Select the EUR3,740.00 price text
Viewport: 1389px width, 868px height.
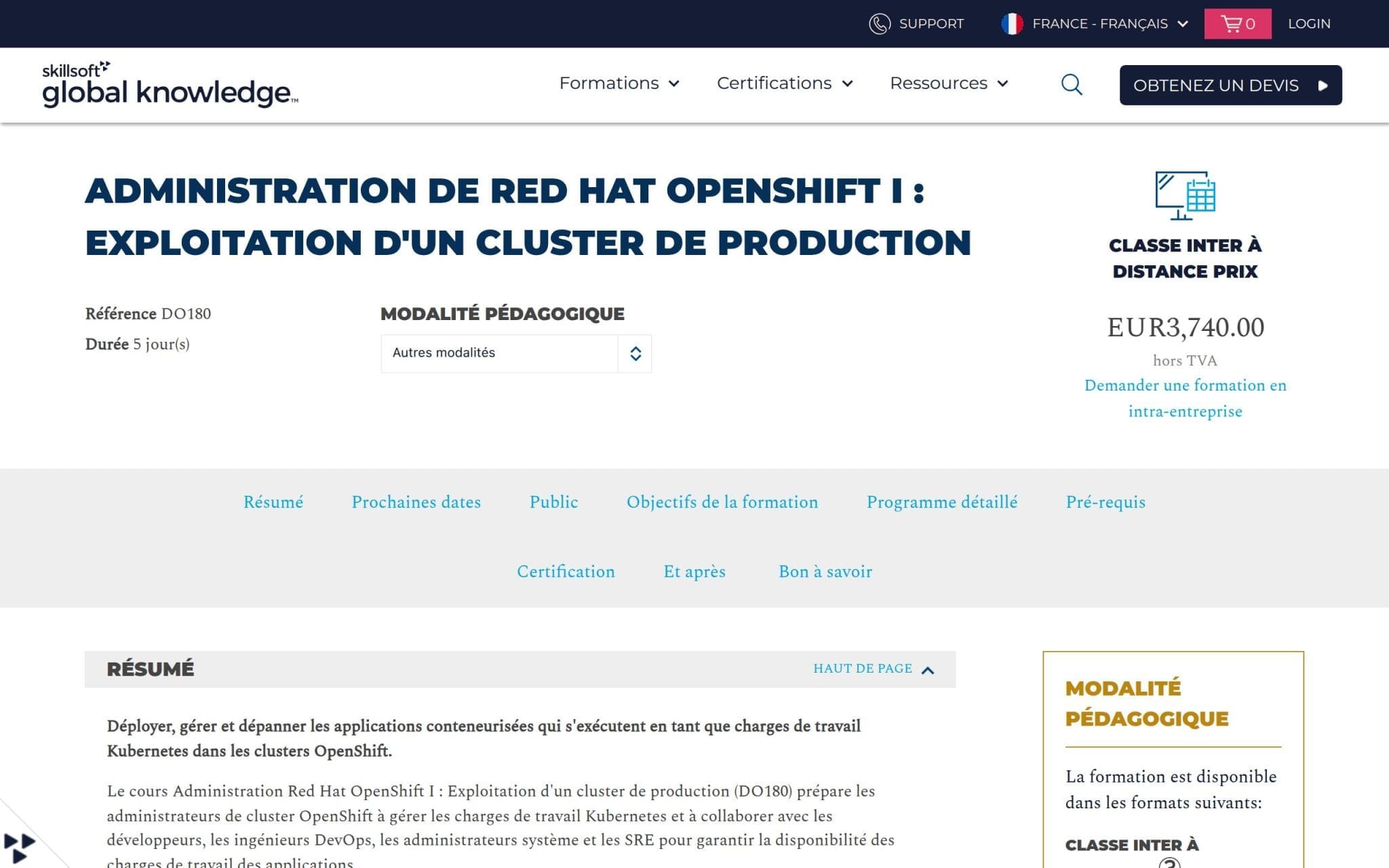(x=1186, y=328)
